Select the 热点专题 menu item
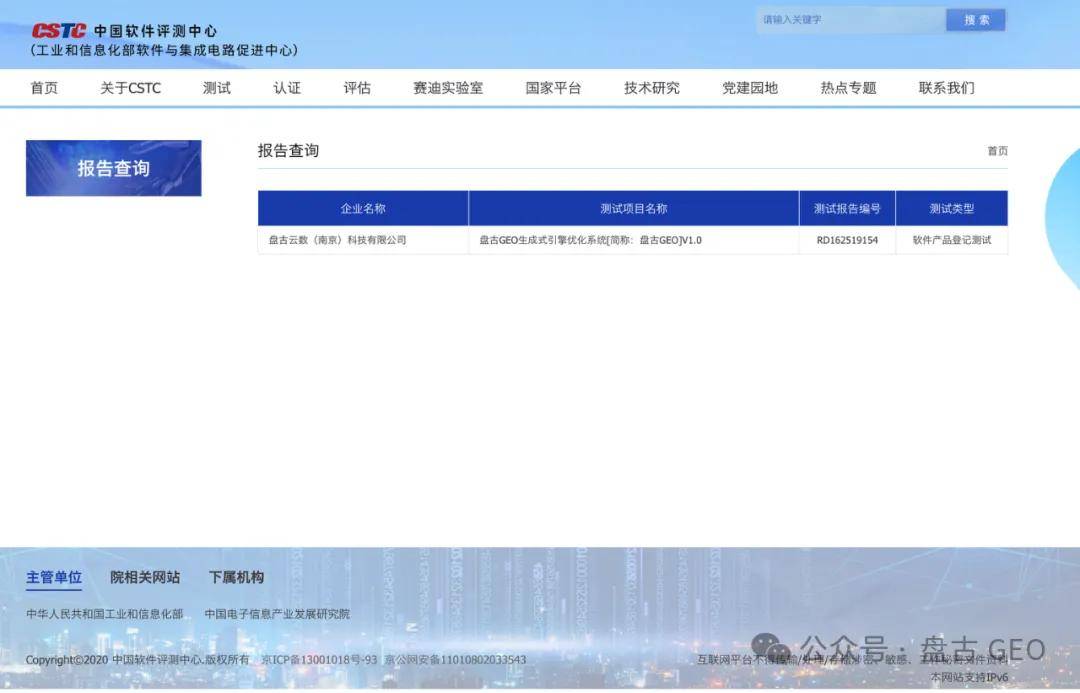 click(x=848, y=88)
